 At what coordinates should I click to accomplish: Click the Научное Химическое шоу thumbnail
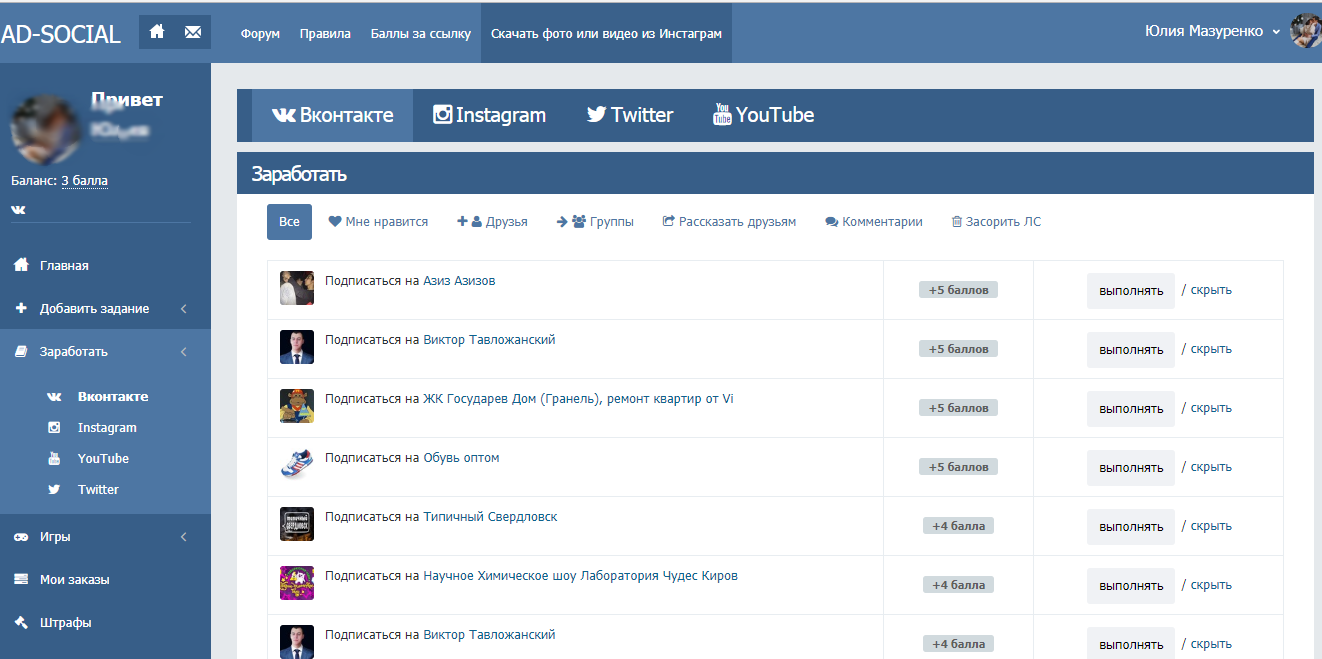tap(297, 583)
